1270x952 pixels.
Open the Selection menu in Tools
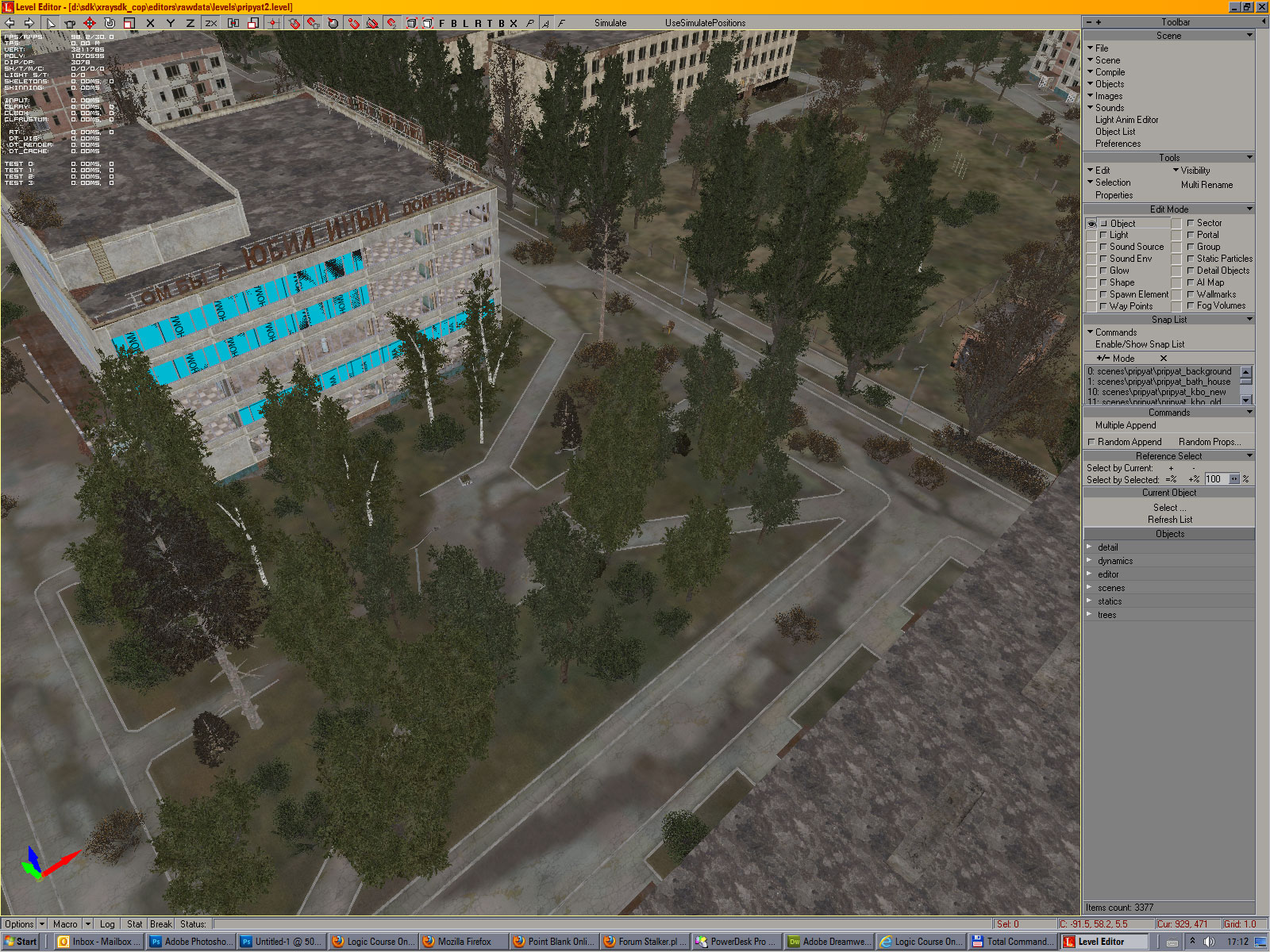tap(1109, 182)
